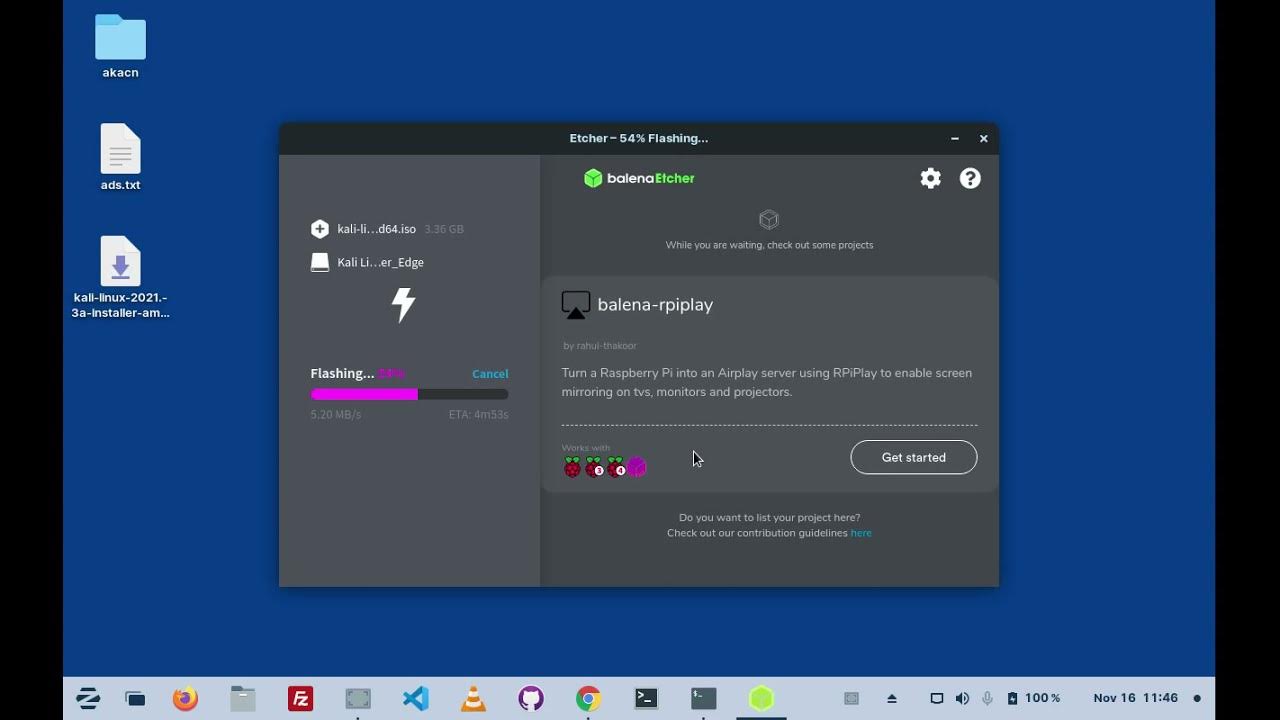Click the flash lightning bolt icon
1280x720 pixels.
(403, 304)
